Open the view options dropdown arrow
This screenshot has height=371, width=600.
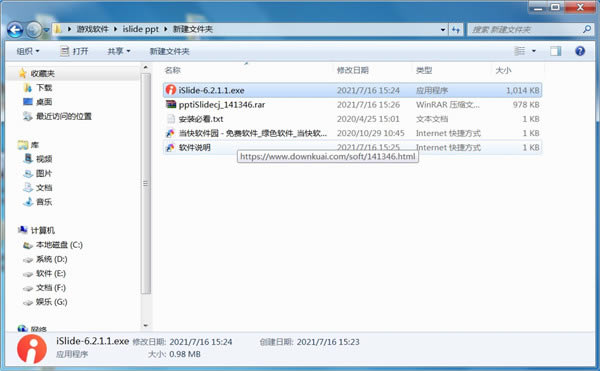(x=534, y=51)
